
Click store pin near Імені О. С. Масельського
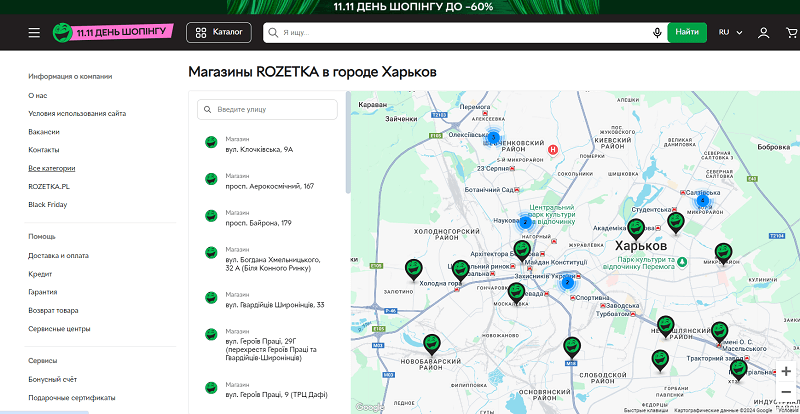click(719, 333)
